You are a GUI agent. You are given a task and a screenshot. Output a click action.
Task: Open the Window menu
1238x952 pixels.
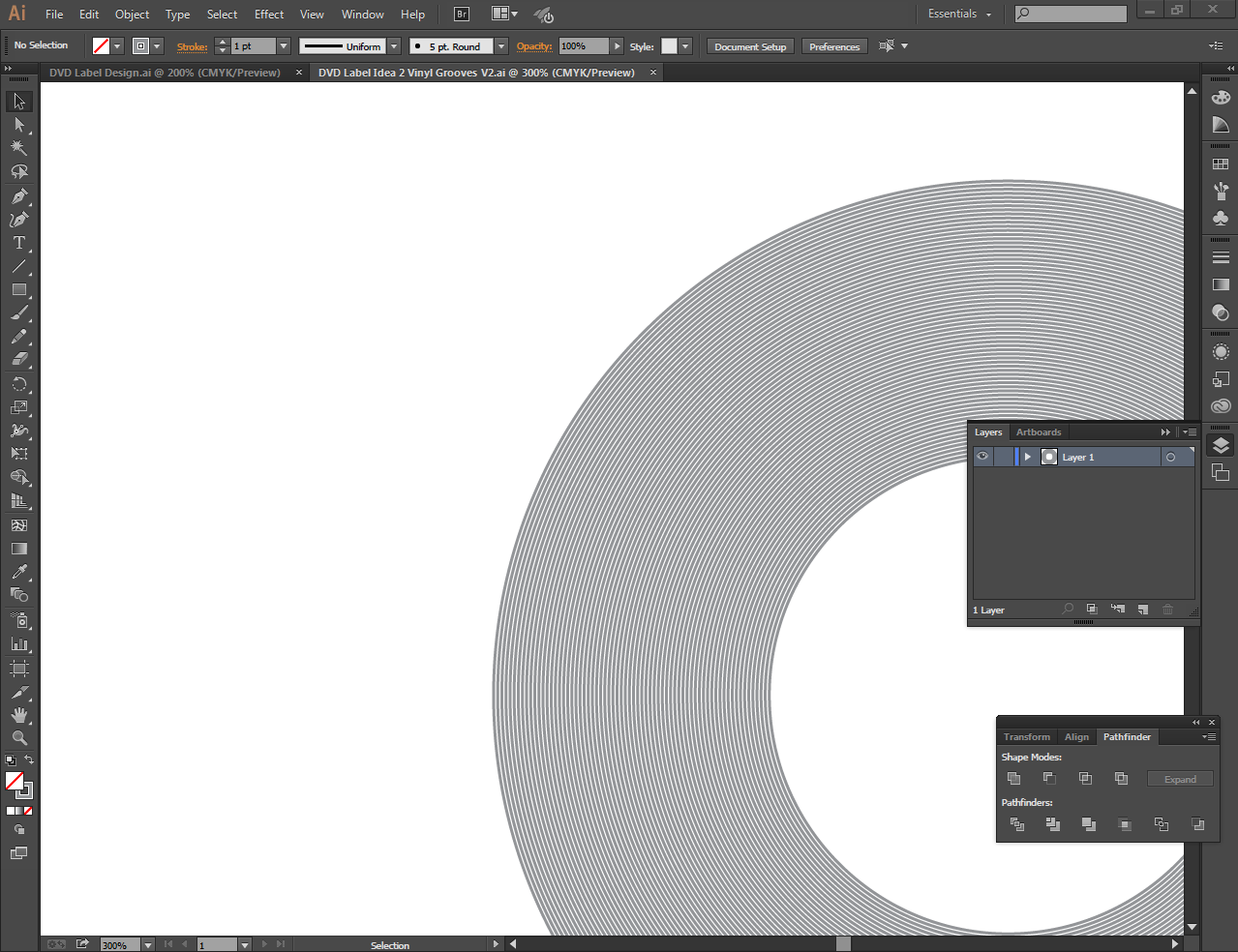click(363, 15)
